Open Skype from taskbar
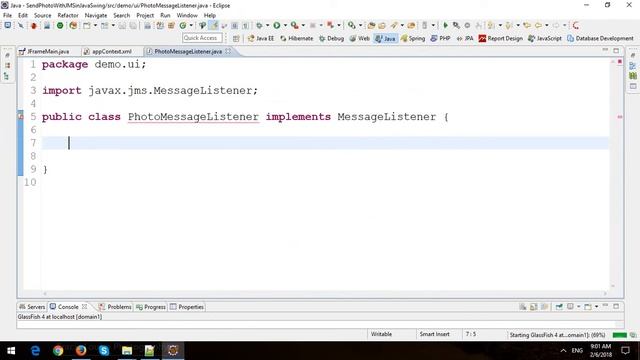Image resolution: width=640 pixels, height=360 pixels. click(x=104, y=350)
